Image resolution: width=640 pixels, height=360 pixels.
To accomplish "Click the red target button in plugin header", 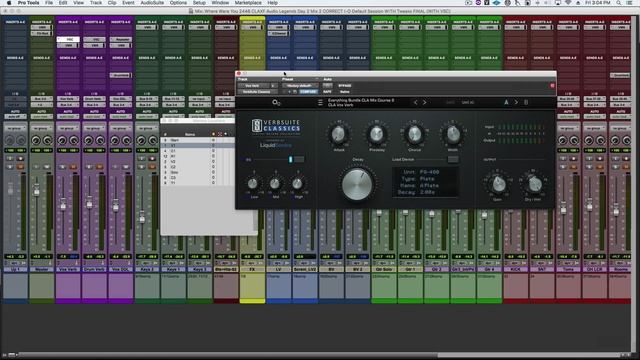I will (x=552, y=86).
